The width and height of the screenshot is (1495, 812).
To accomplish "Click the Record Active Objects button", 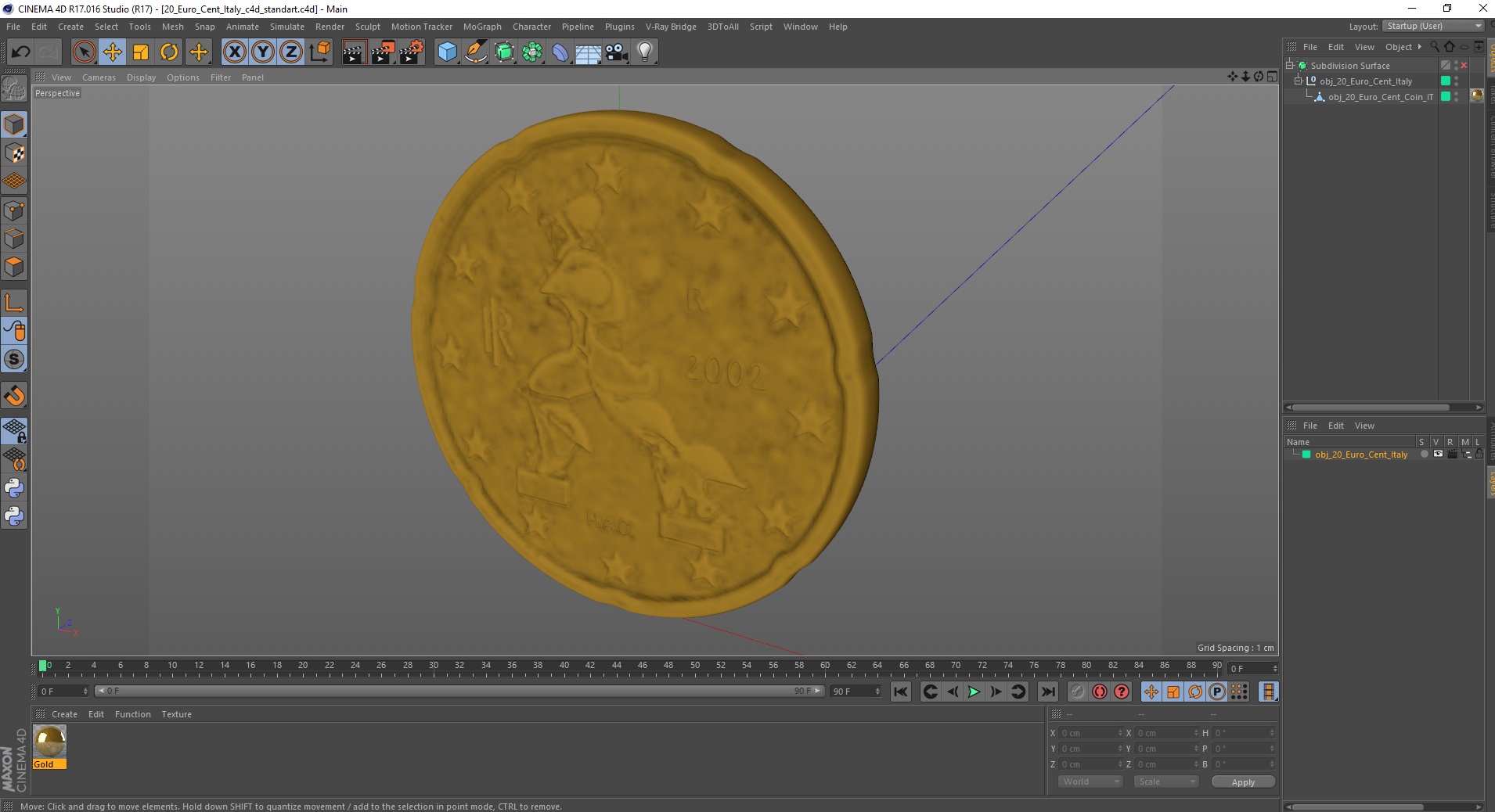I will (x=1078, y=692).
